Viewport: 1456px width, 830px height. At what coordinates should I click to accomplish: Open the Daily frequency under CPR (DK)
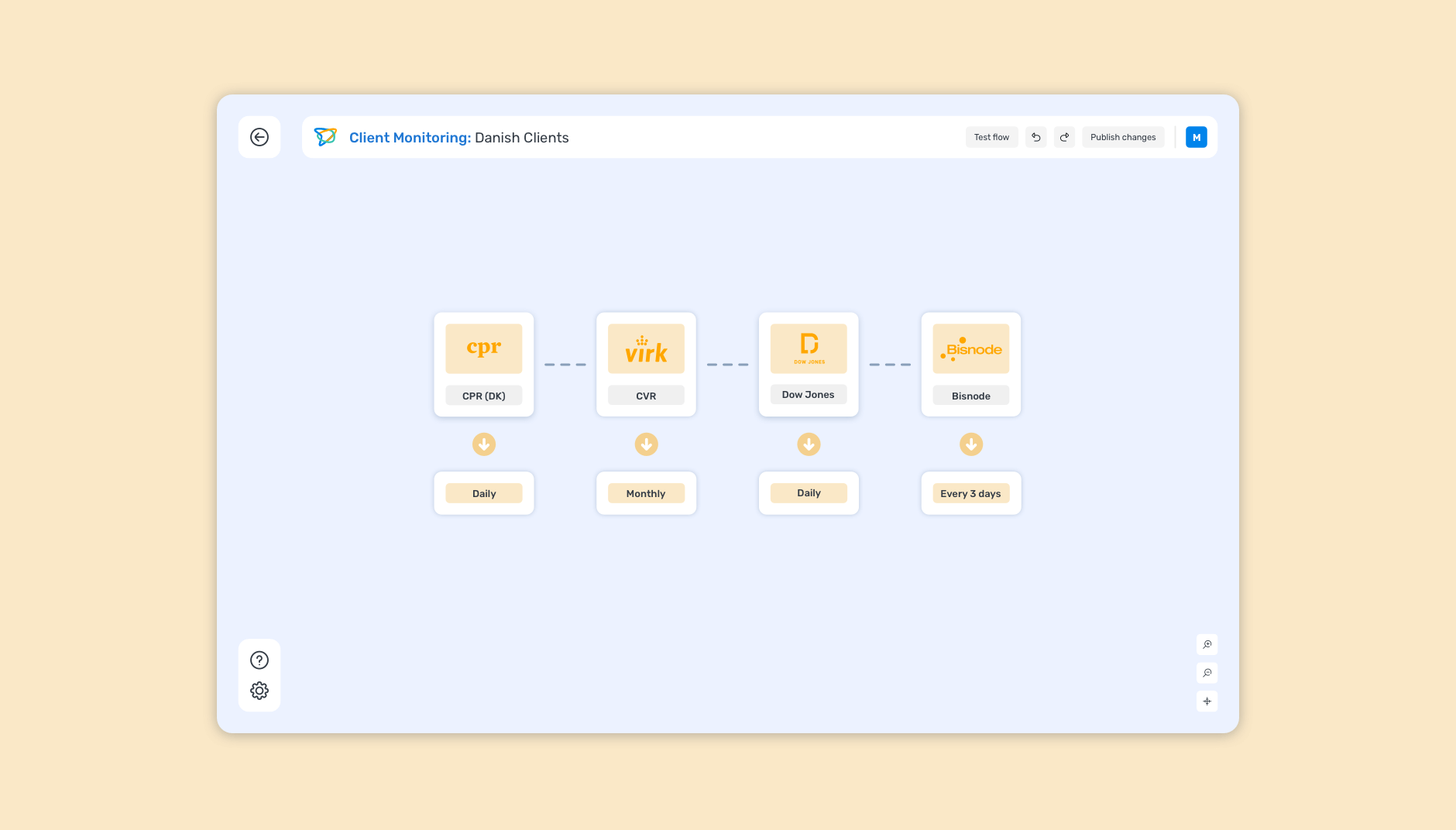click(x=484, y=493)
